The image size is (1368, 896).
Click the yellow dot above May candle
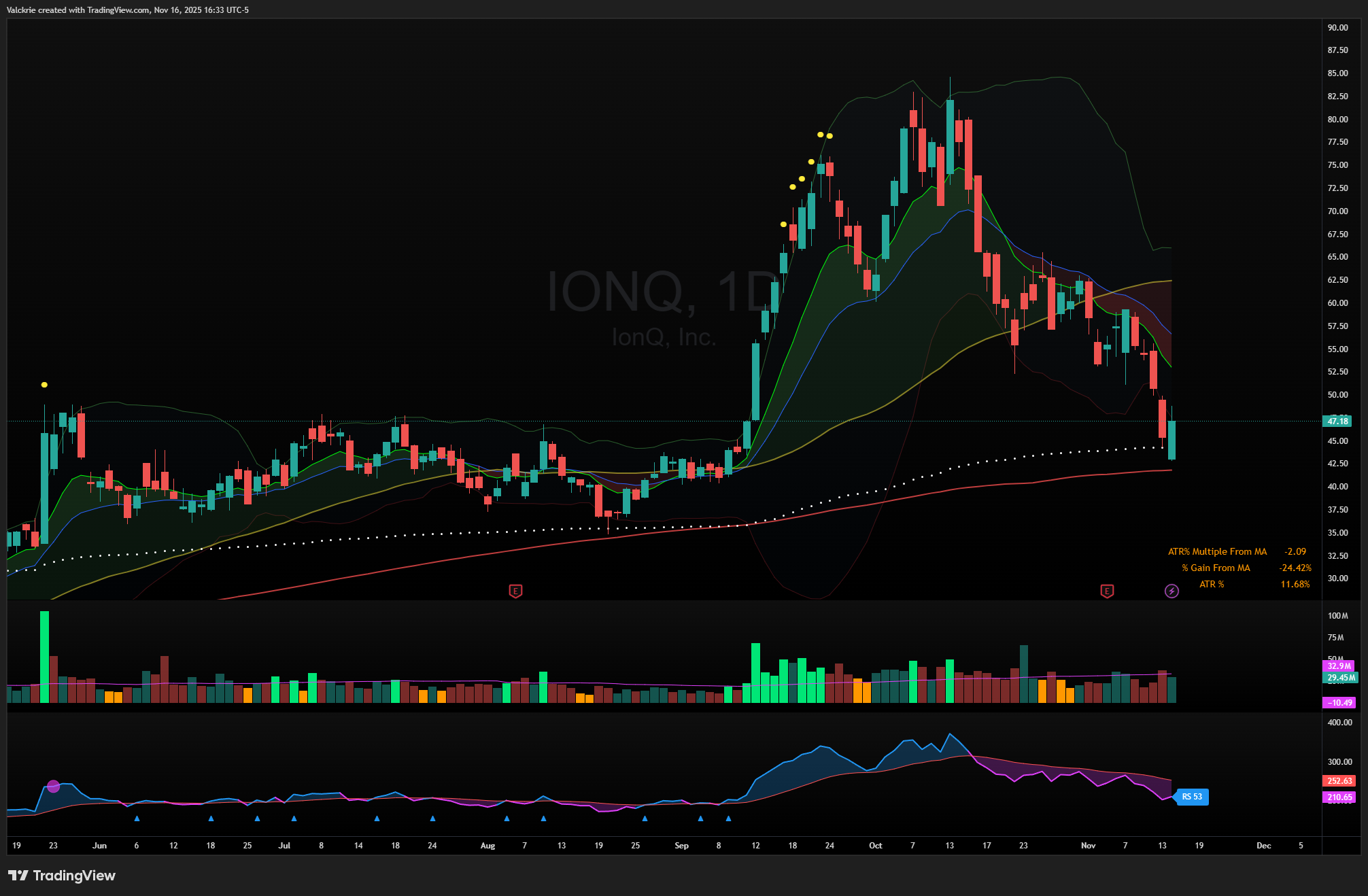[44, 385]
